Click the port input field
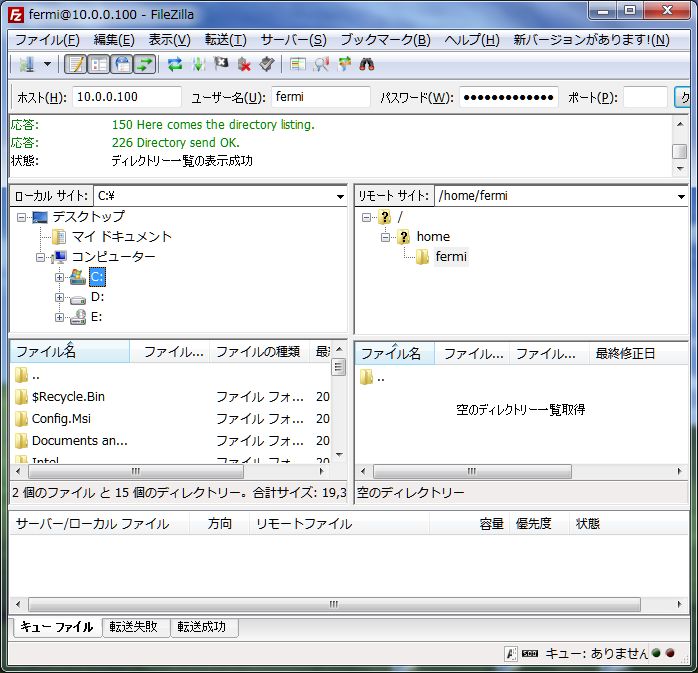Screen dimensions: 698x673 pyautogui.click(x=645, y=97)
